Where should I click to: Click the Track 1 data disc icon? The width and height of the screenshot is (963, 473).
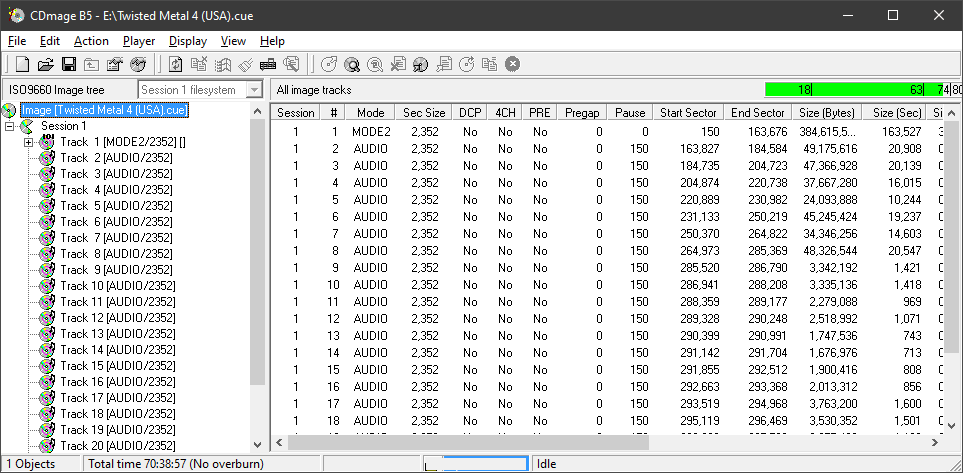tap(46, 142)
